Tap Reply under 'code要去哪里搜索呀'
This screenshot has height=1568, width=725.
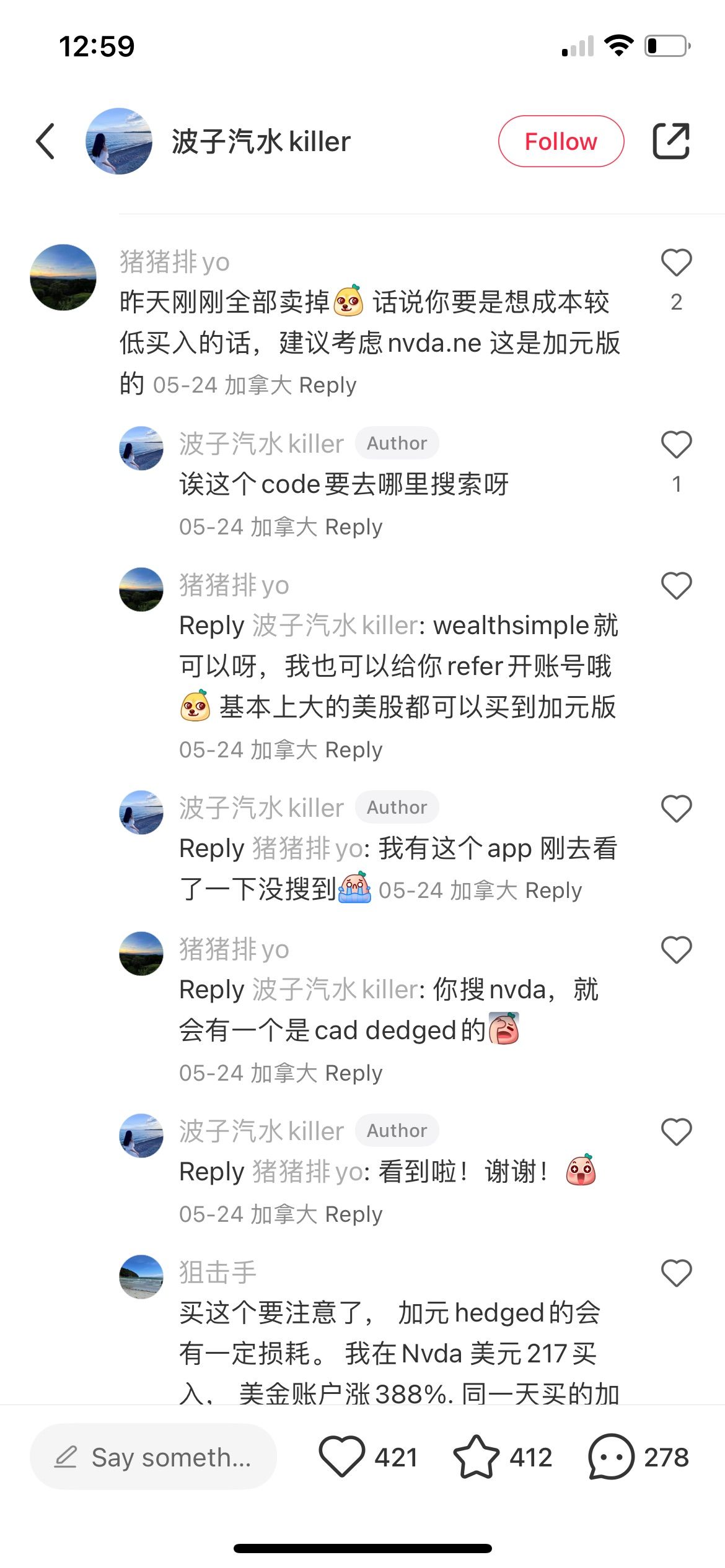click(353, 527)
